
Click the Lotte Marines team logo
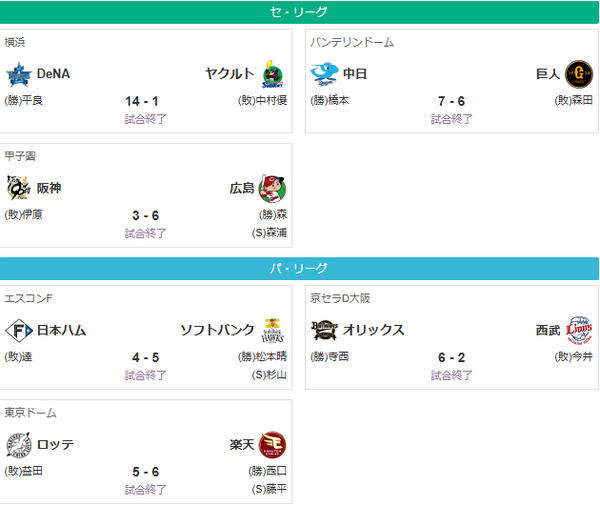(x=18, y=445)
